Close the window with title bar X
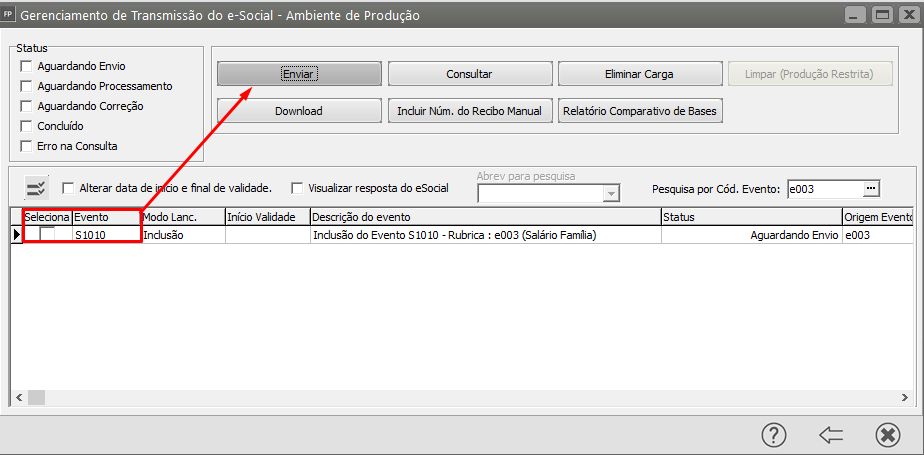This screenshot has height=455, width=924. [x=907, y=15]
